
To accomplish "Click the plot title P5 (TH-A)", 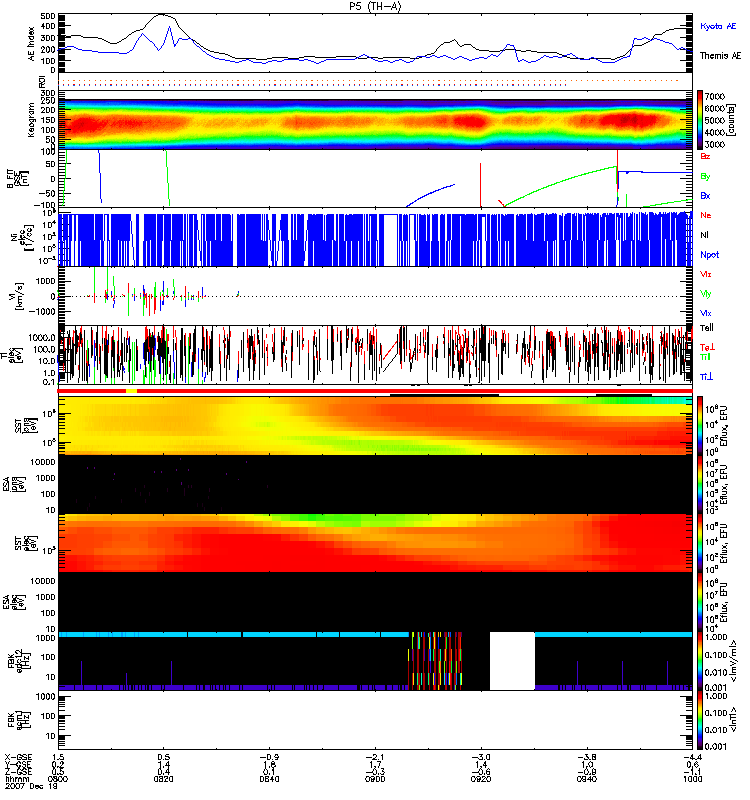I will [x=375, y=6].
